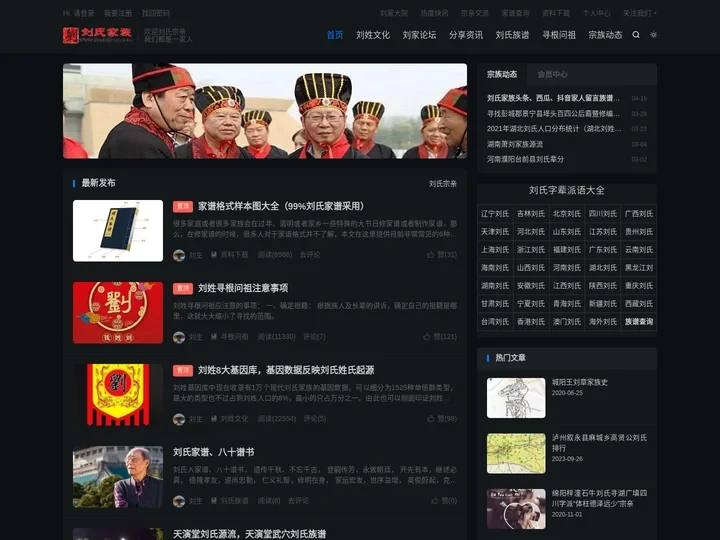720x540 pixels.
Task: Click the 刘氏家族 site logo
Action: tap(97, 35)
